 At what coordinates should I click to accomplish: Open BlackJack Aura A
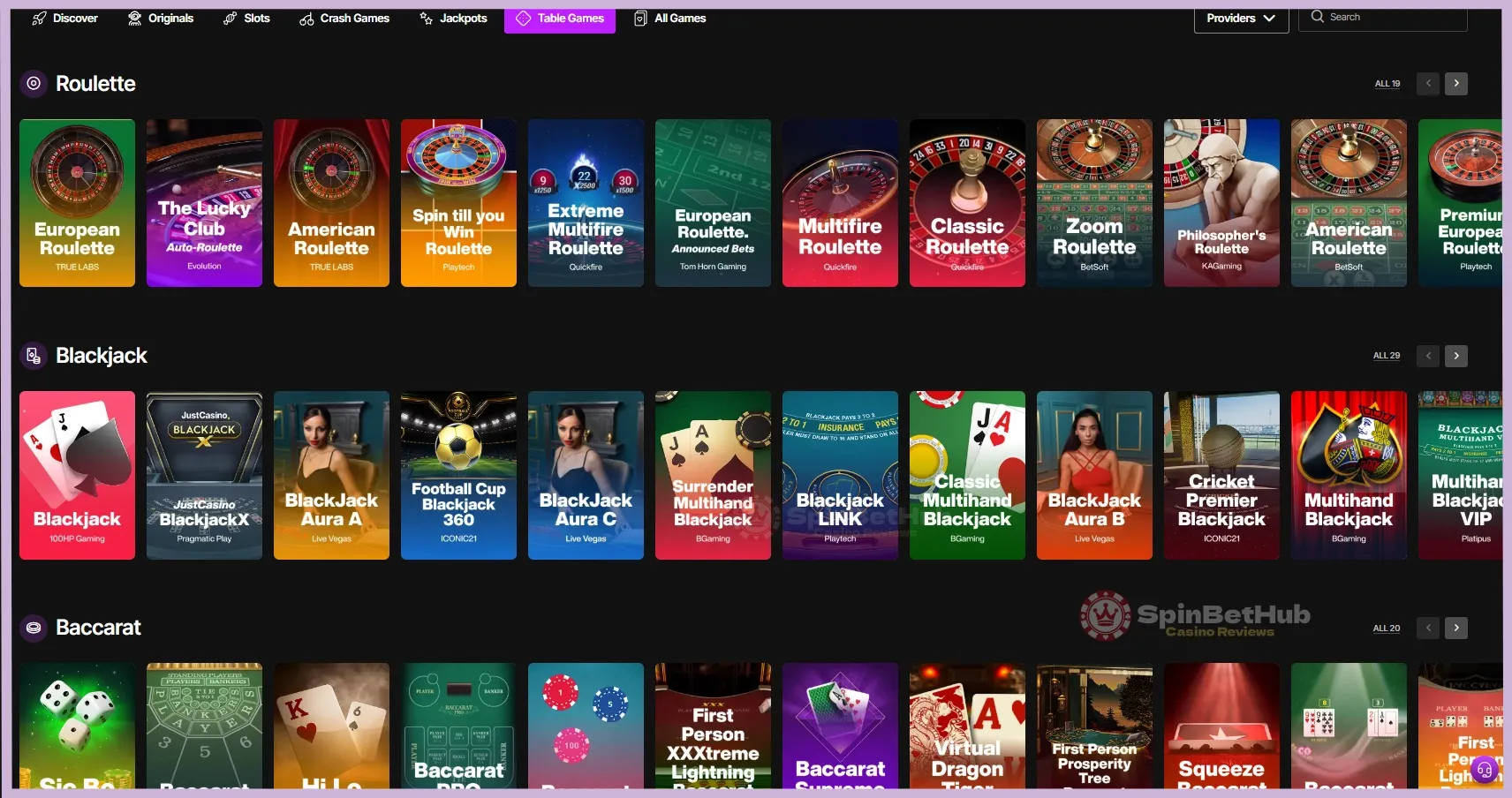click(x=331, y=475)
